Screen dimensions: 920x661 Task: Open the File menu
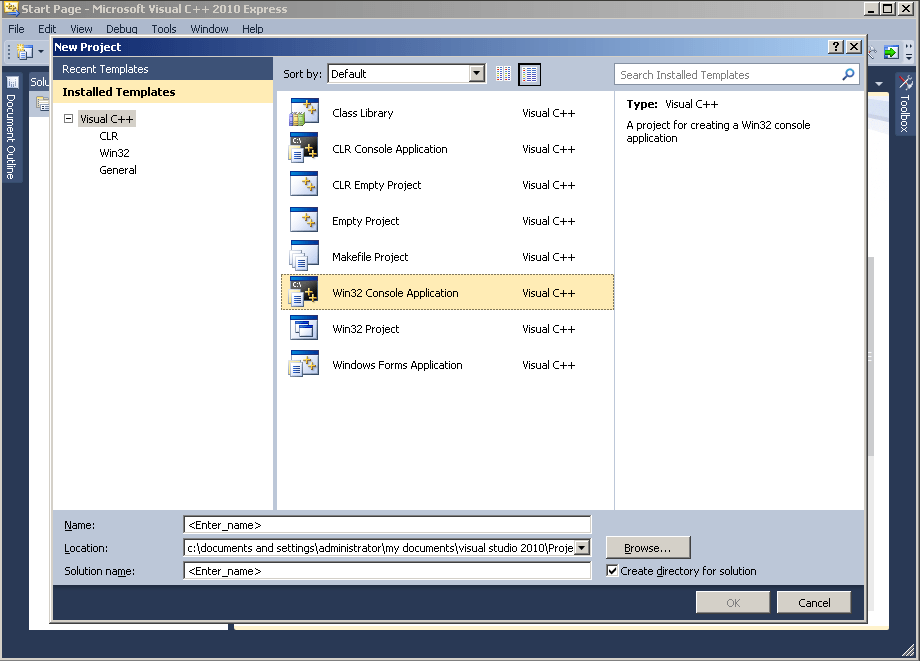coord(16,29)
